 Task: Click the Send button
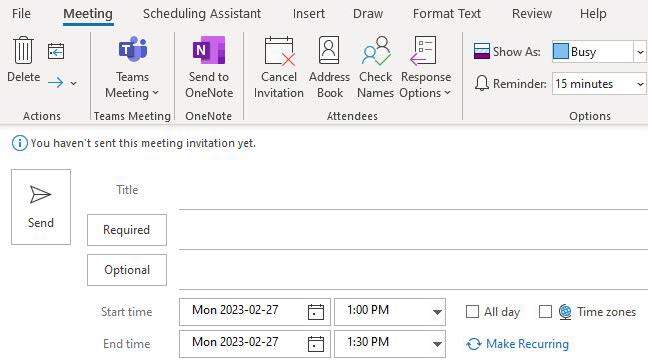point(41,207)
